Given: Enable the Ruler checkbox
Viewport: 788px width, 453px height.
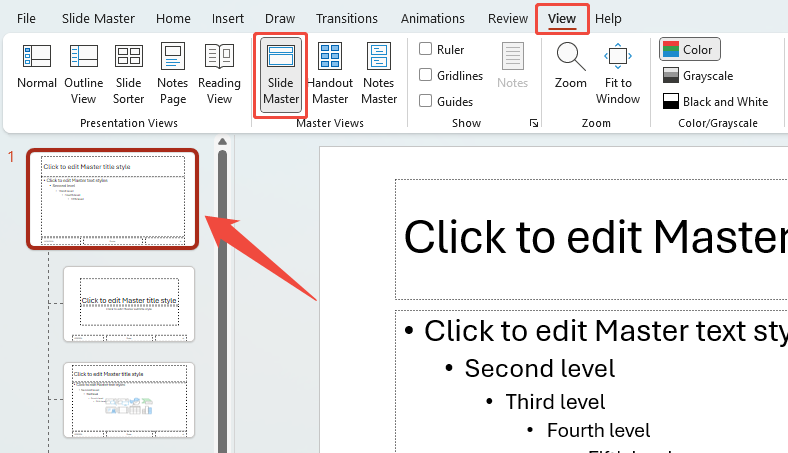Looking at the screenshot, I should 425,49.
